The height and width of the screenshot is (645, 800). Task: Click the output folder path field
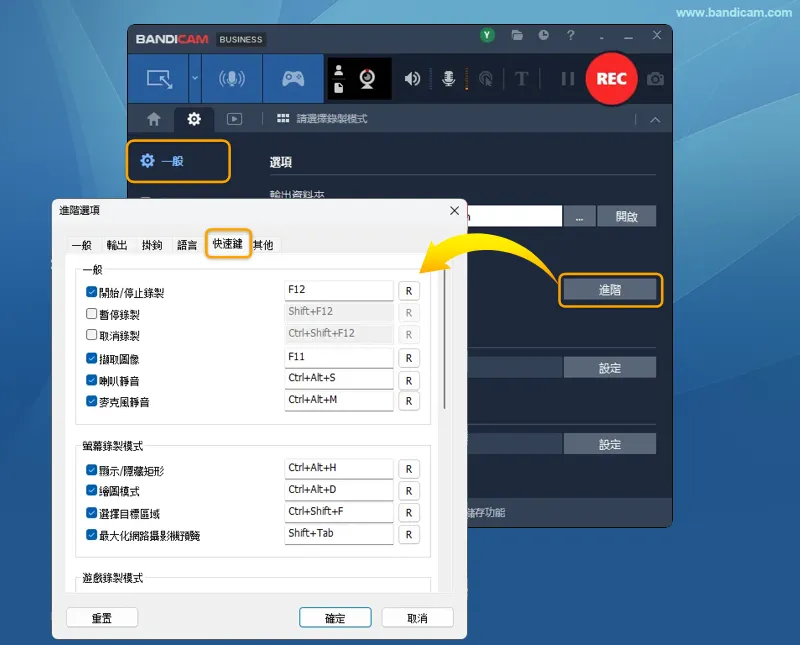514,216
